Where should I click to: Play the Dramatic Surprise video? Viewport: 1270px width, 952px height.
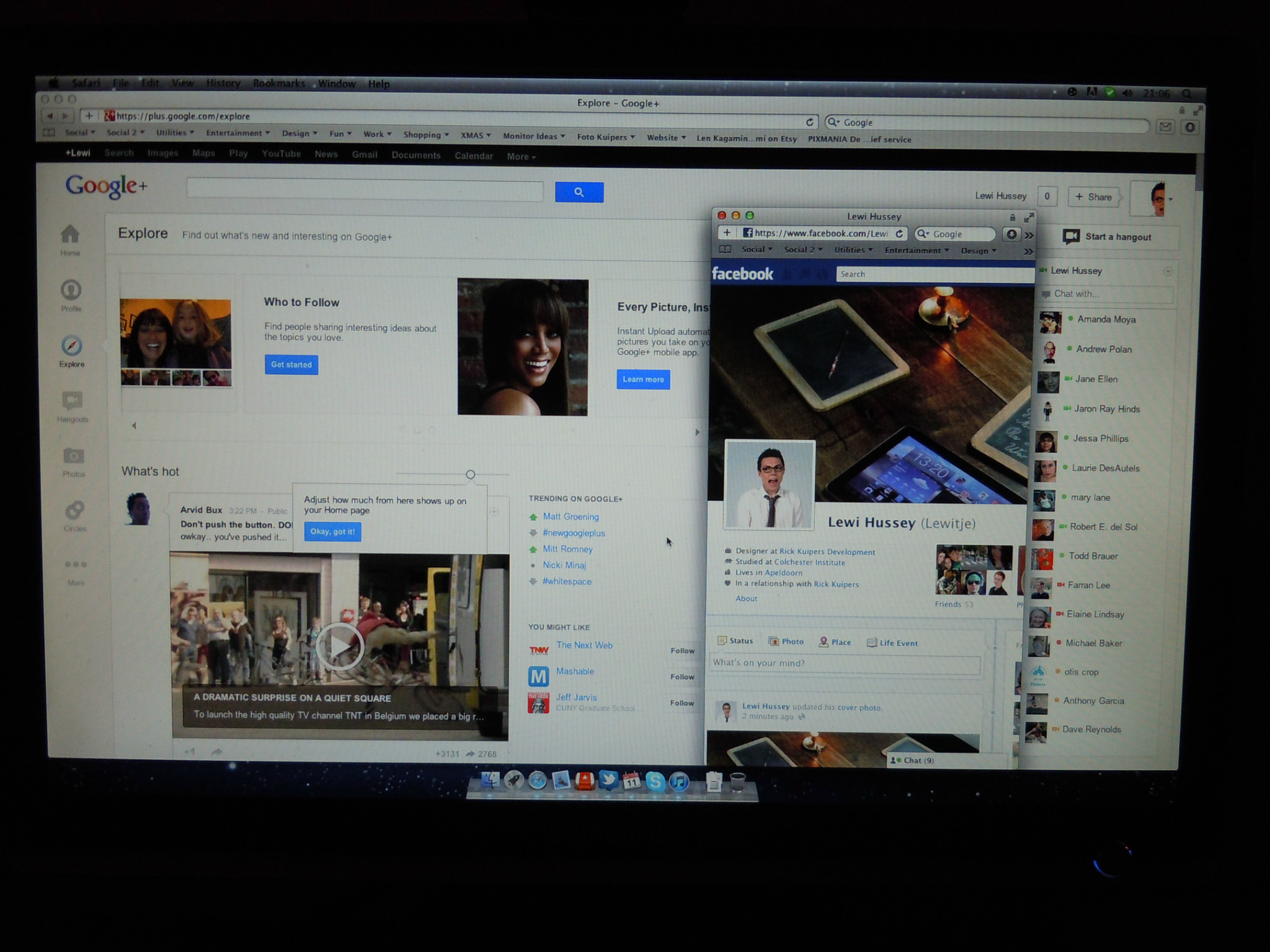(339, 646)
